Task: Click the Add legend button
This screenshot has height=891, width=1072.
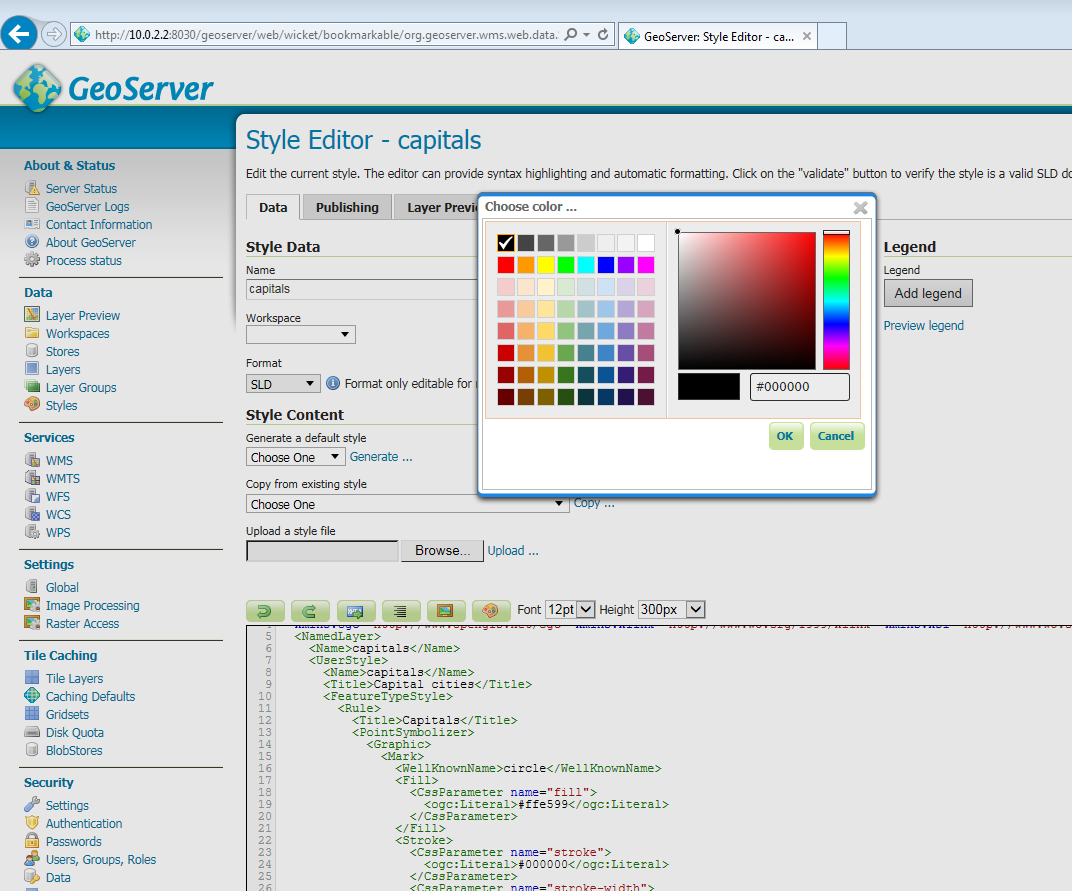Action: [928, 293]
